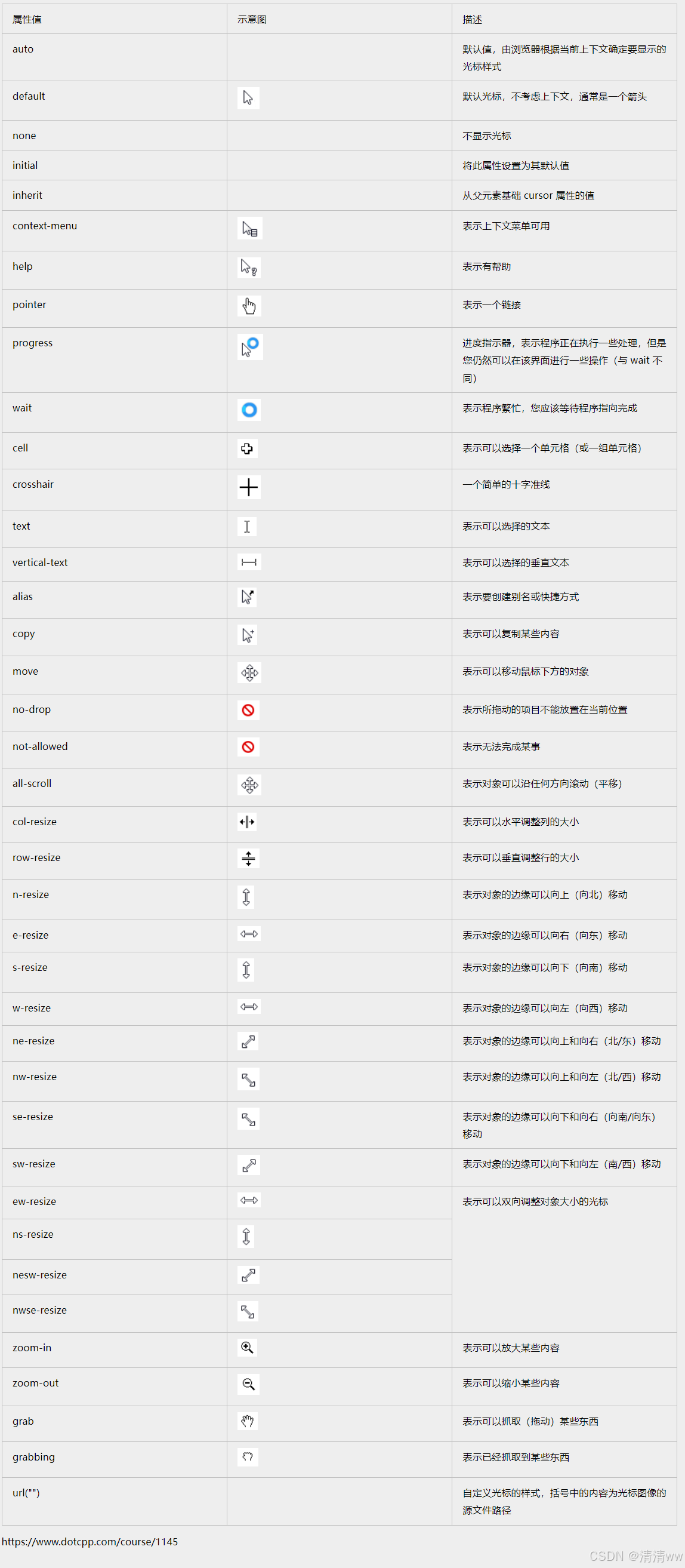Click the nw-resize diagonal arrow icon
The width and height of the screenshot is (685, 1568).
point(248,1079)
